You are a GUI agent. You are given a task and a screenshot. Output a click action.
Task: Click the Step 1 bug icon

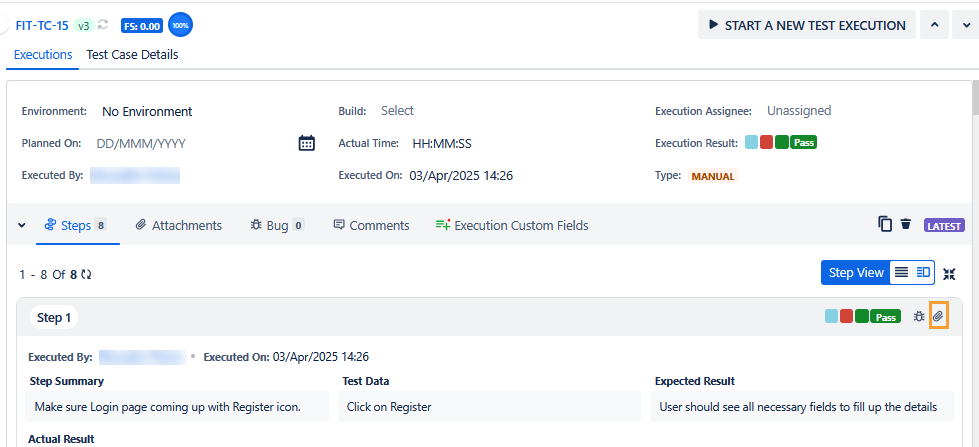(918, 316)
